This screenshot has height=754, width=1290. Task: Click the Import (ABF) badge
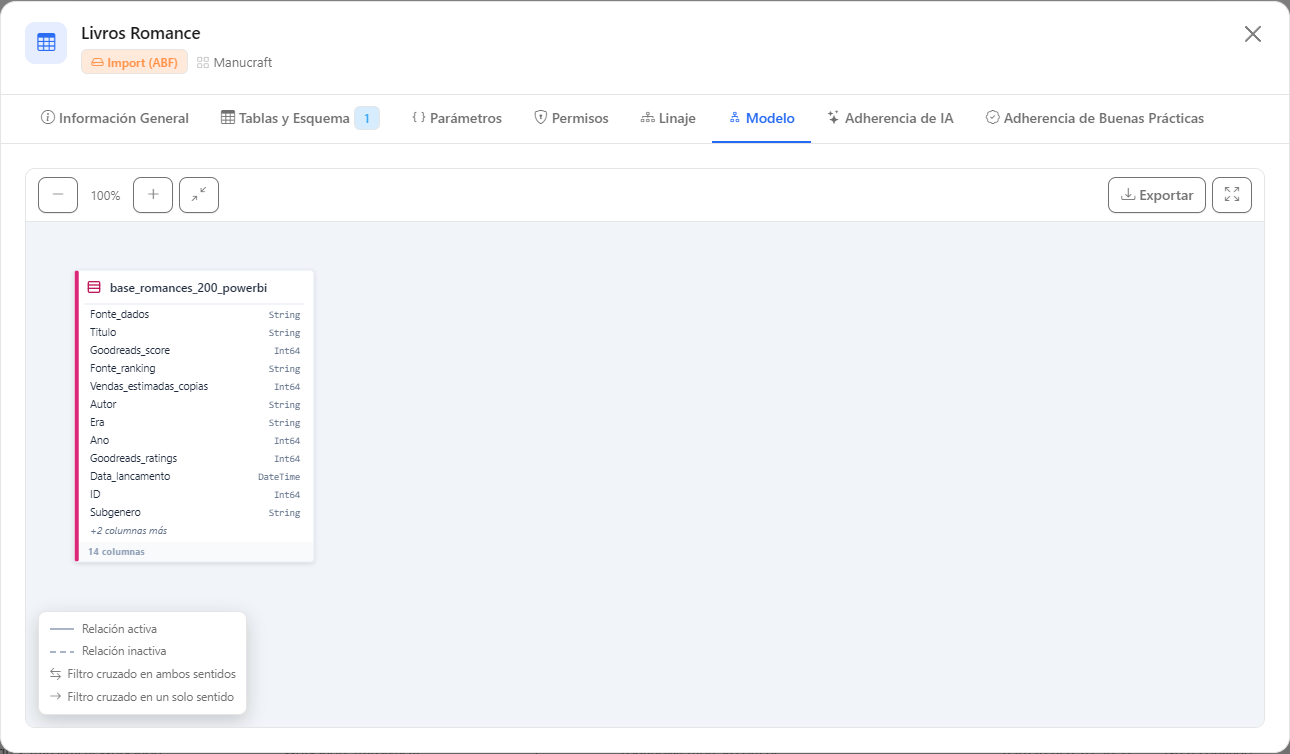134,62
